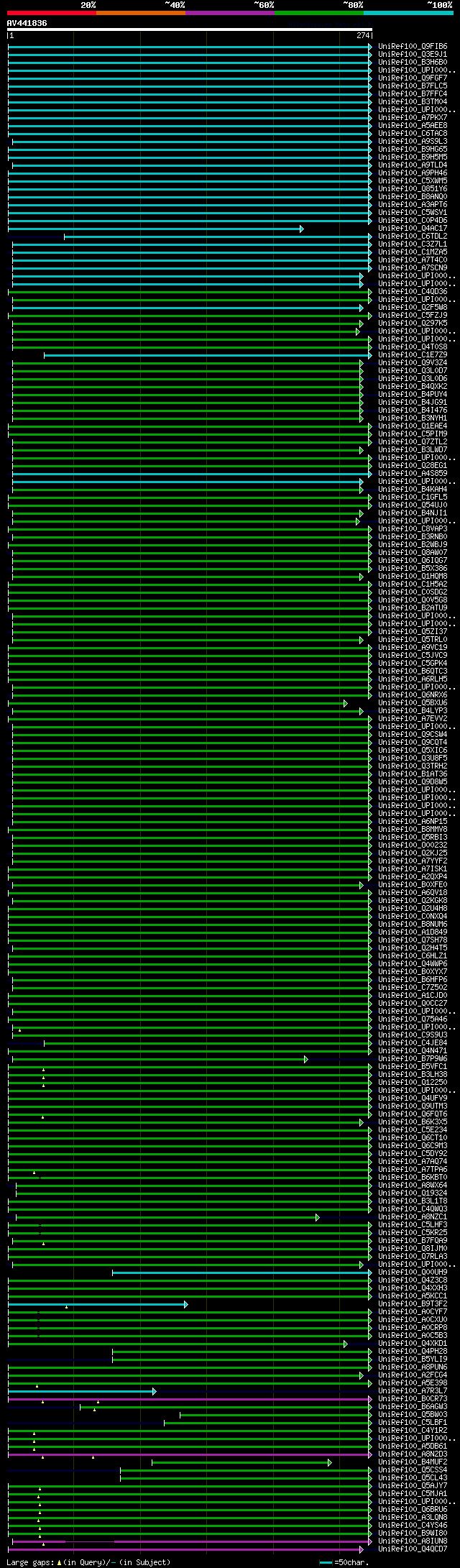This screenshot has width=460, height=1568.
Task: Select the UniRef100_A5KCC1 label
Action: [x=413, y=1296]
